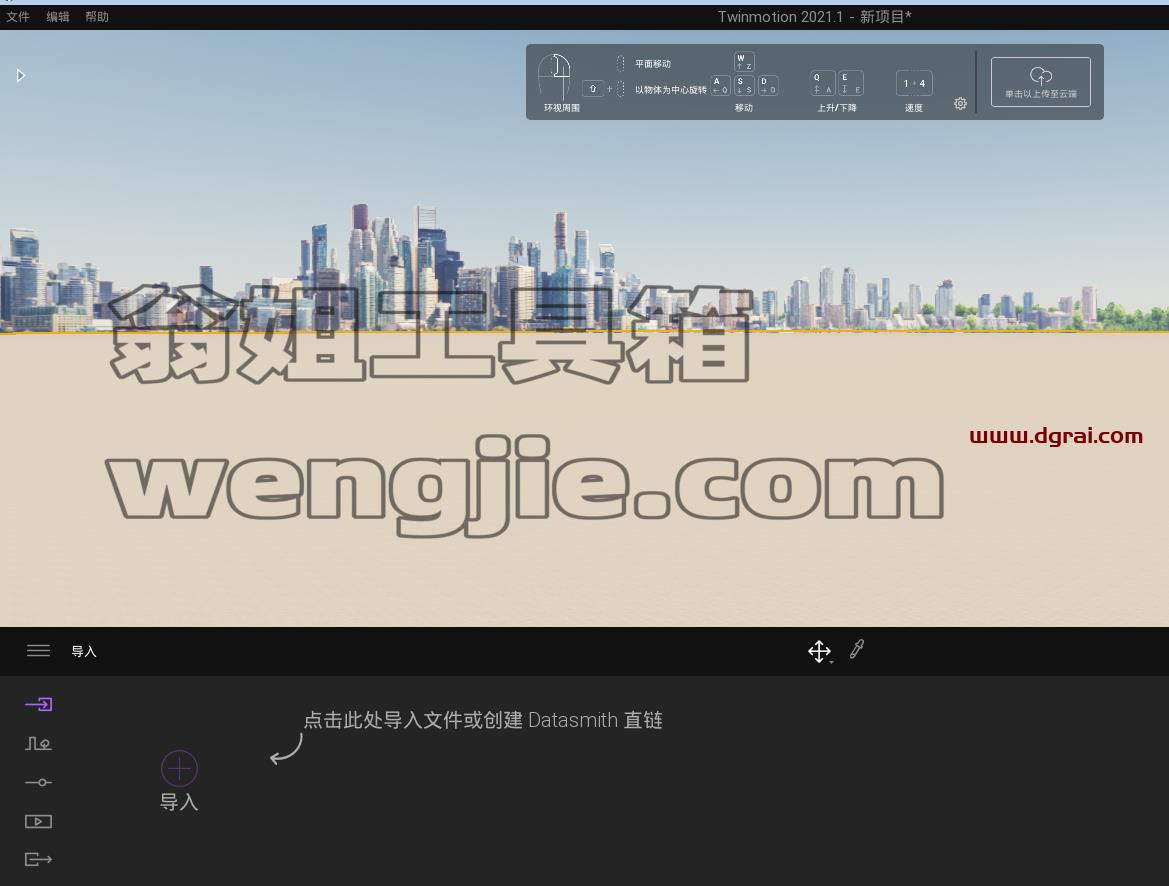
Task: Open the 帮助 menu
Action: 97,16
